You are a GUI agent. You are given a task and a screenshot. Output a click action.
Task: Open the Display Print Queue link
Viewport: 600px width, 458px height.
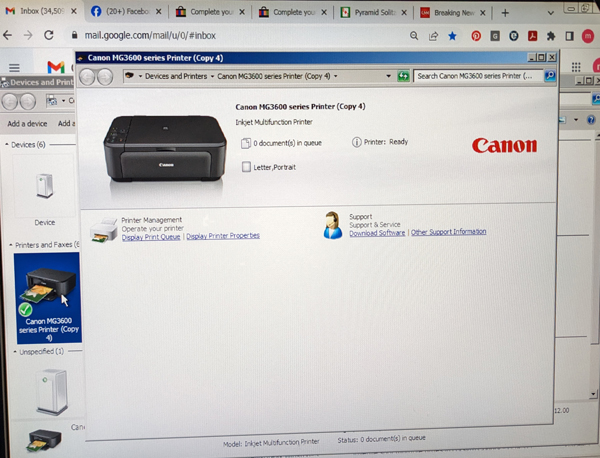151,237
